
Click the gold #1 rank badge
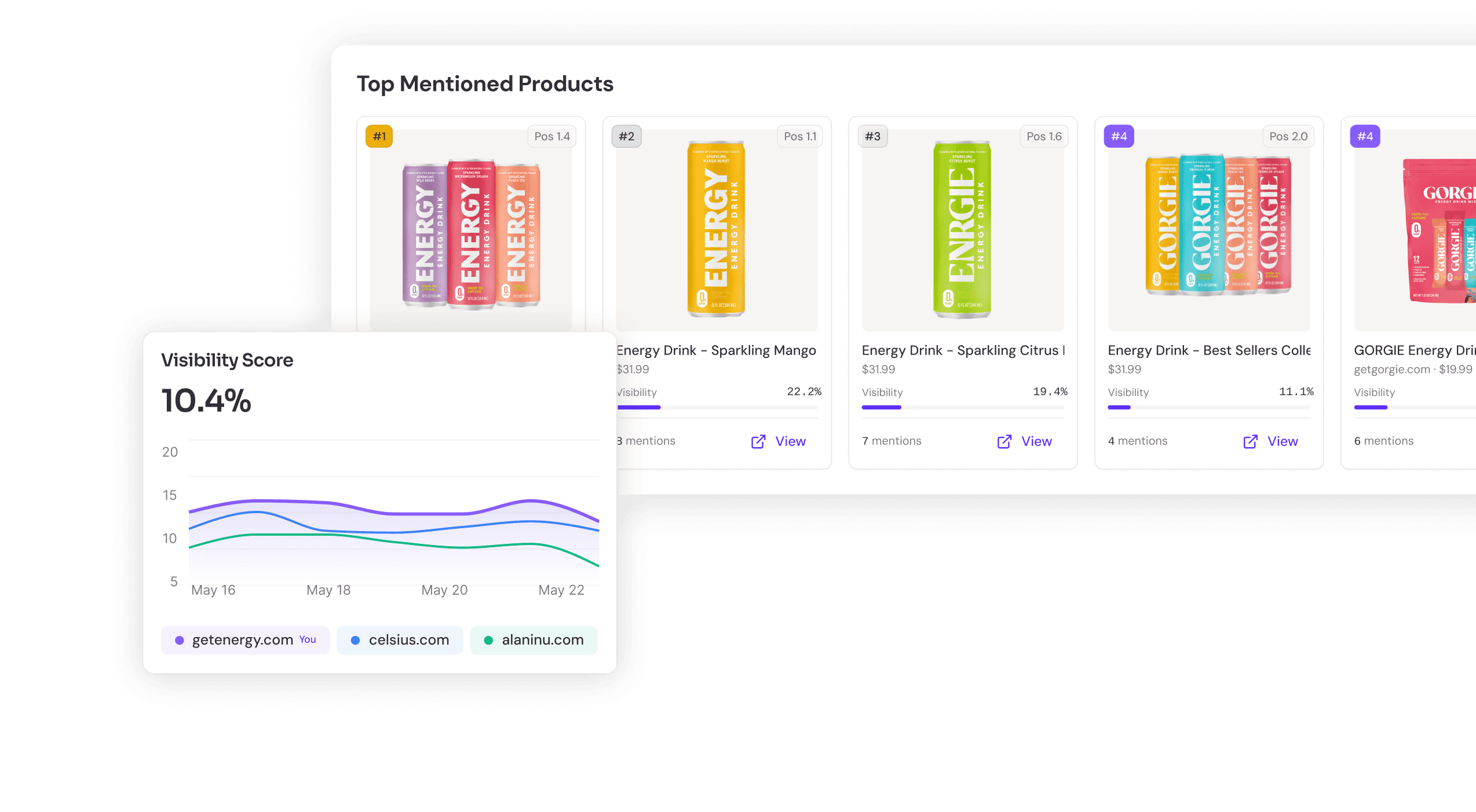[x=379, y=137]
